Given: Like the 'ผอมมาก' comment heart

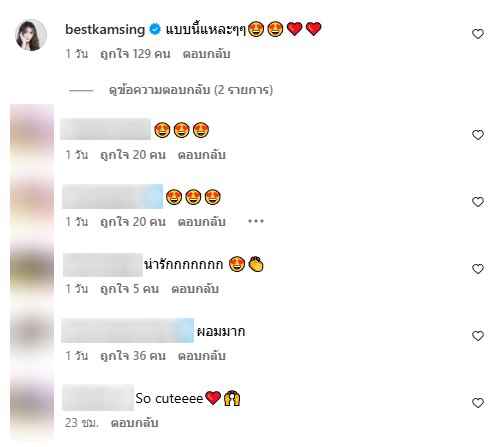Looking at the screenshot, I should coord(478,336).
